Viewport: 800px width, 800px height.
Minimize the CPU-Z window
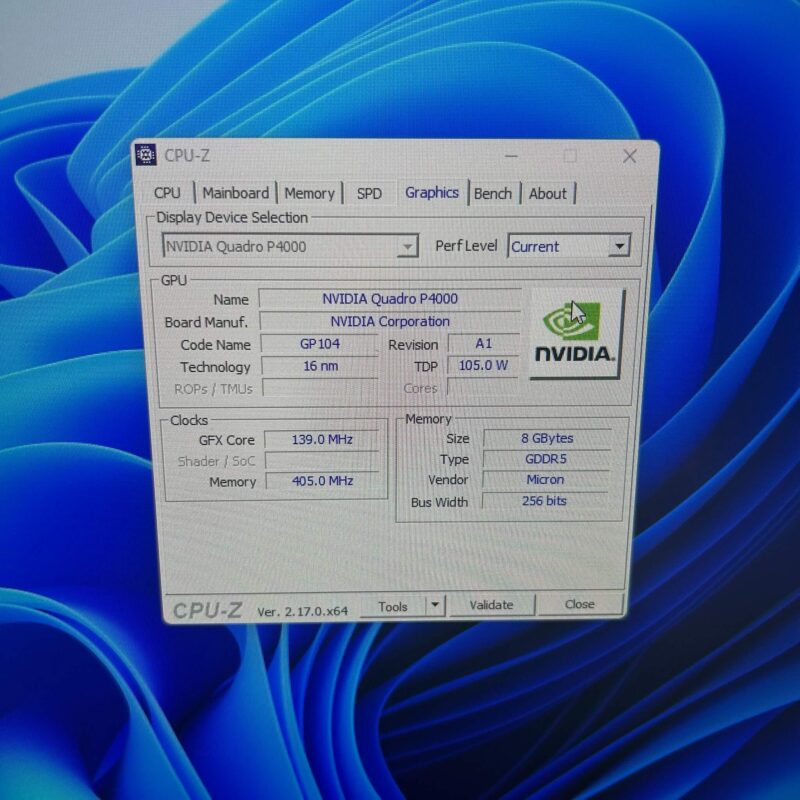tap(511, 156)
